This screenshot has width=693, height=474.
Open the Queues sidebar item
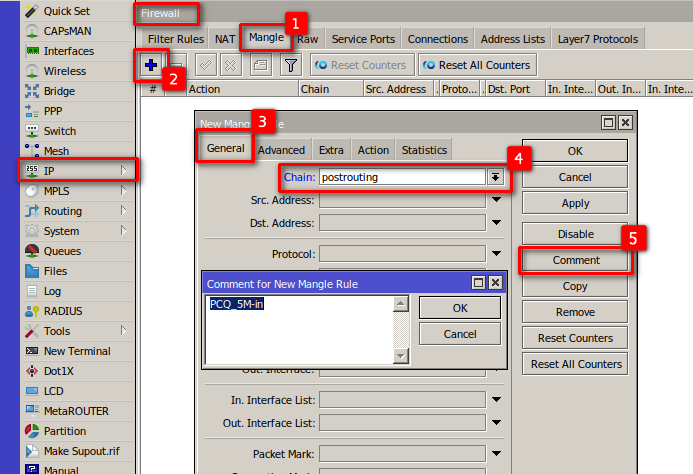click(62, 251)
